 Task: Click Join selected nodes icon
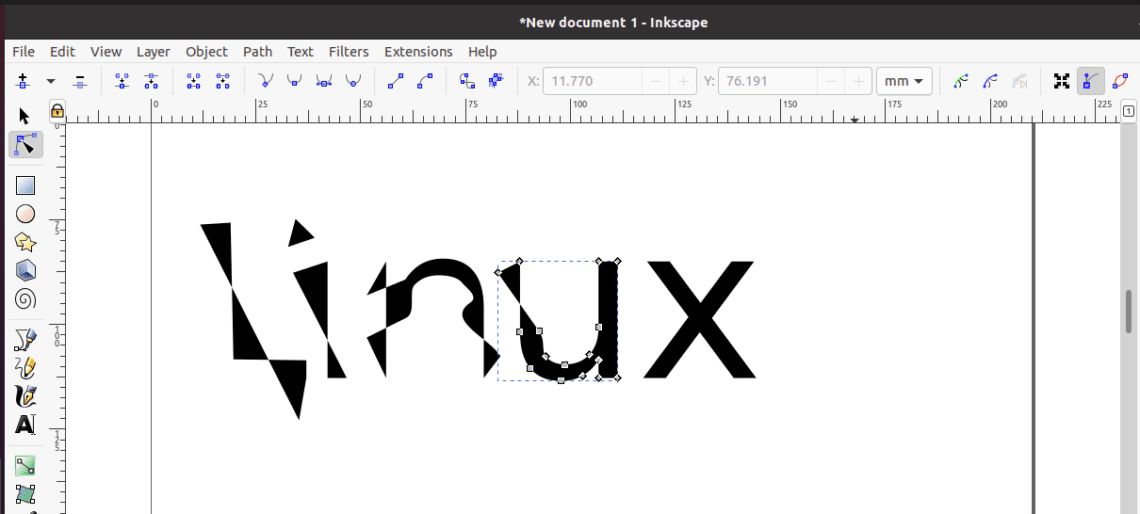tap(122, 81)
